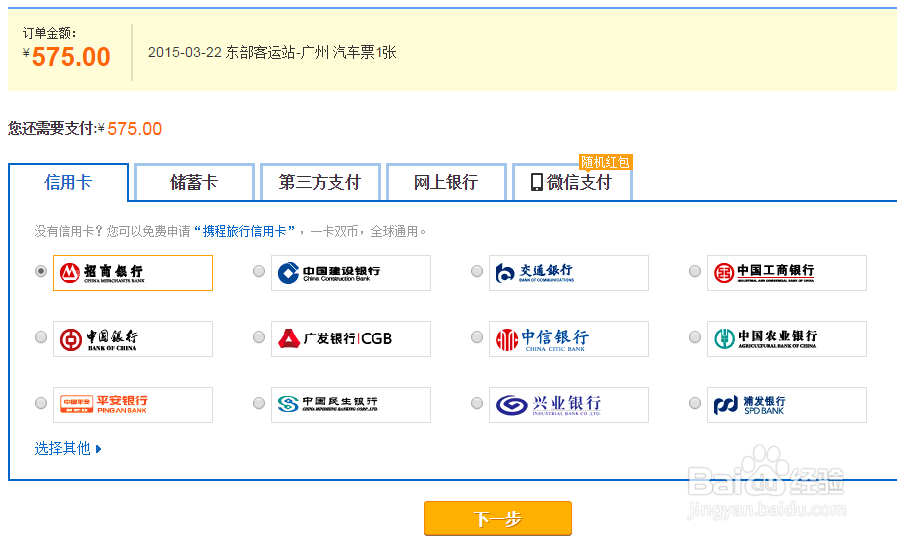Open the 第三方支付 tab
Image resolution: width=897 pixels, height=541 pixels.
click(320, 182)
